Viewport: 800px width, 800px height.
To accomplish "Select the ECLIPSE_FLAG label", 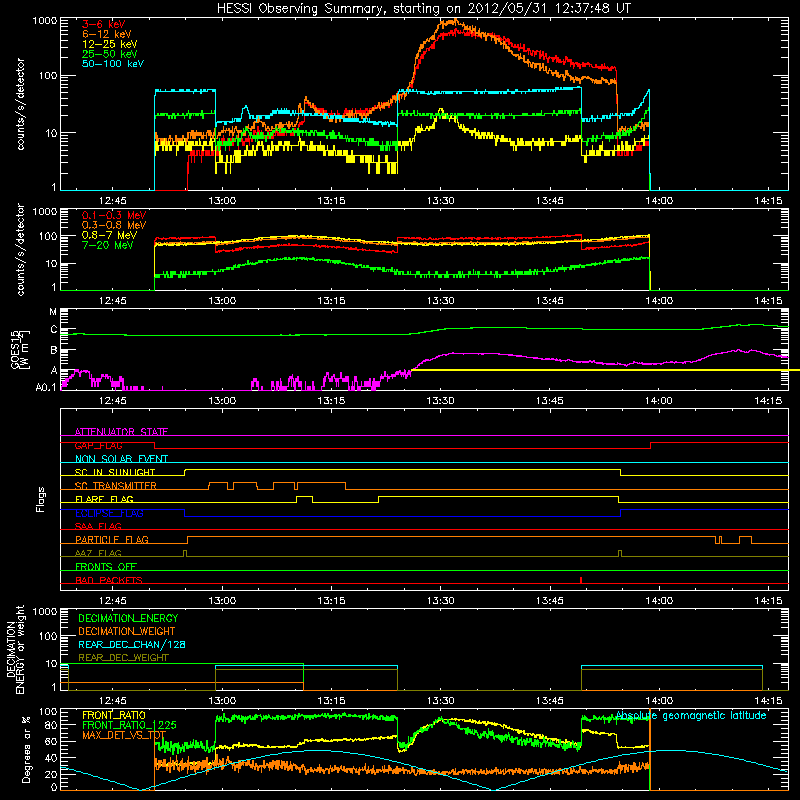I will tap(109, 513).
